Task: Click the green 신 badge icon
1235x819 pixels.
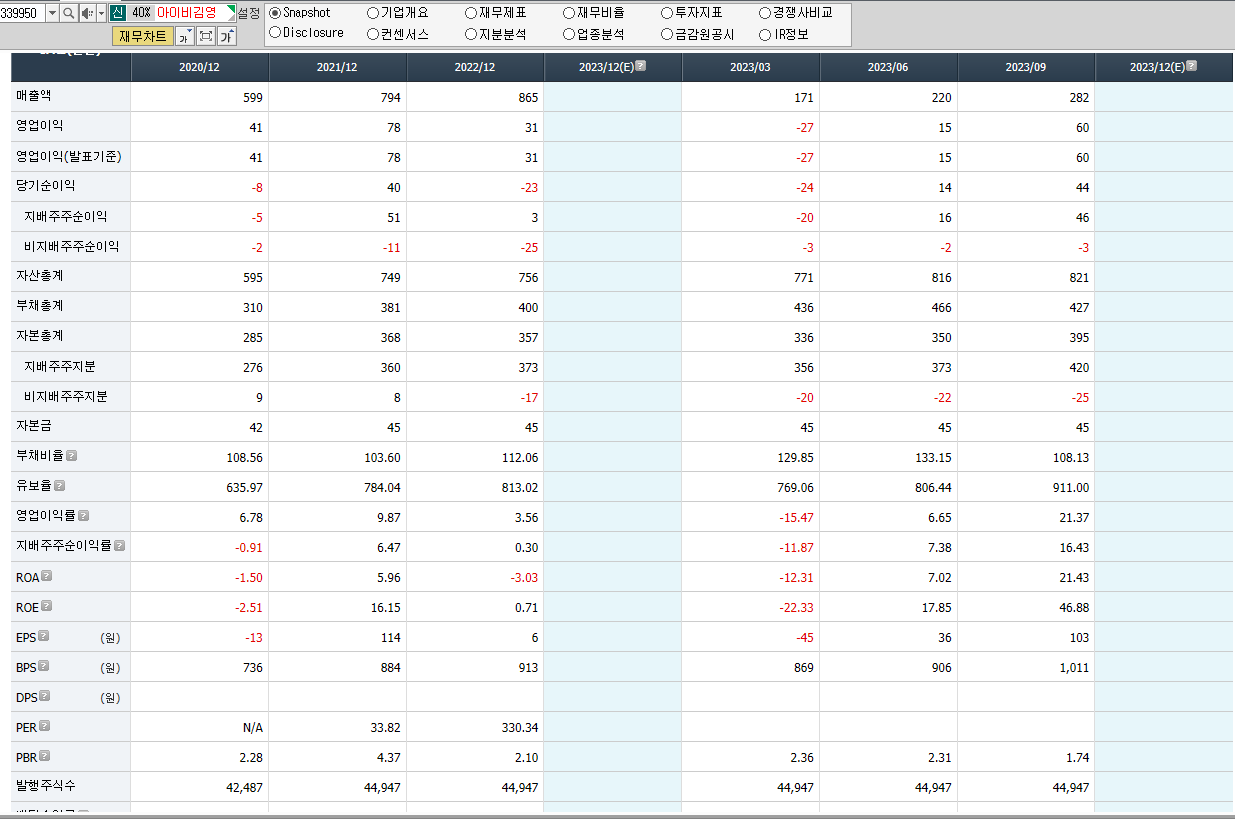Action: pos(118,13)
